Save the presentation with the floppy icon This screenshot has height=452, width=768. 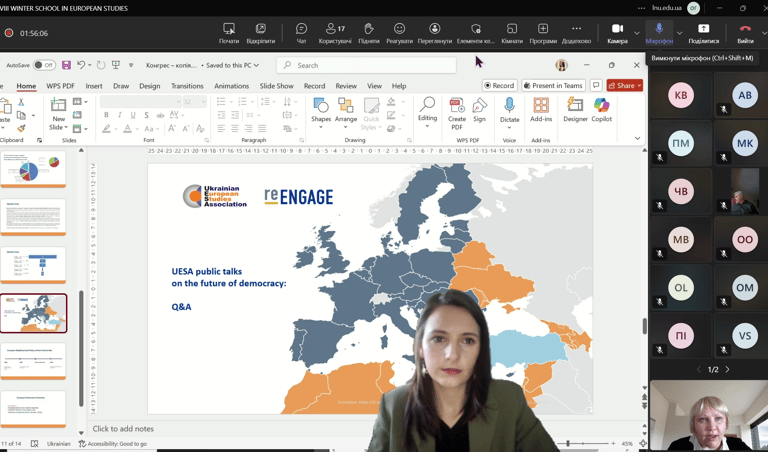[66, 65]
